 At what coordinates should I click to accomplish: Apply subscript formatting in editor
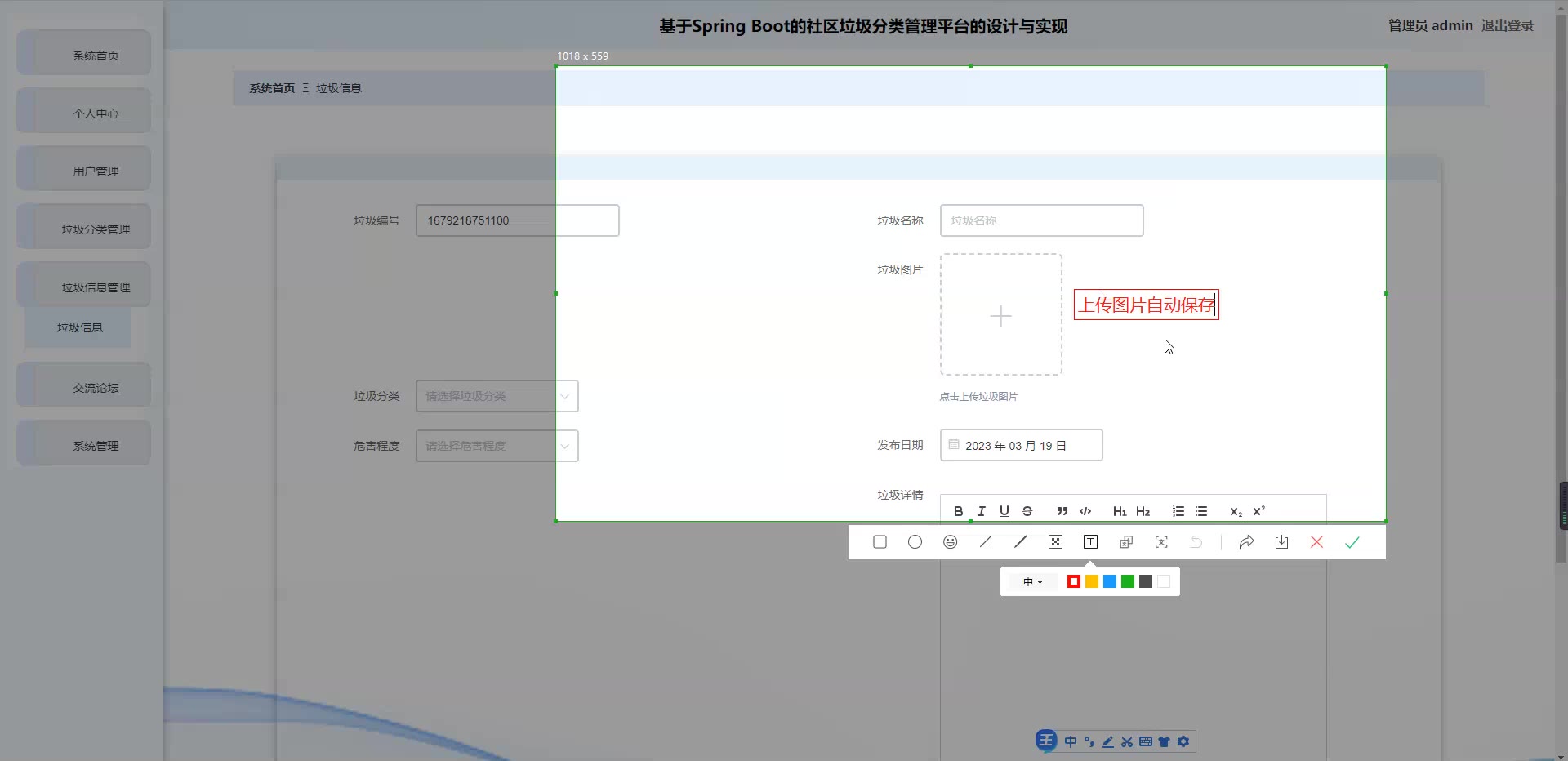pos(1236,511)
